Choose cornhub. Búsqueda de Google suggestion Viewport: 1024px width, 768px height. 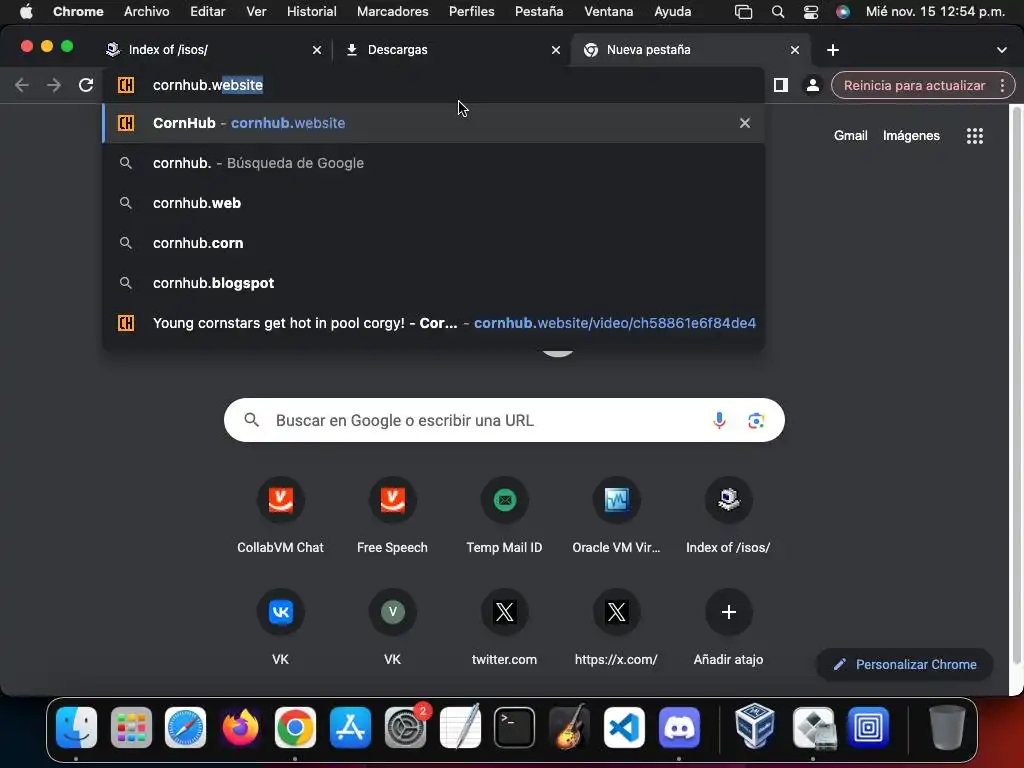tap(434, 163)
